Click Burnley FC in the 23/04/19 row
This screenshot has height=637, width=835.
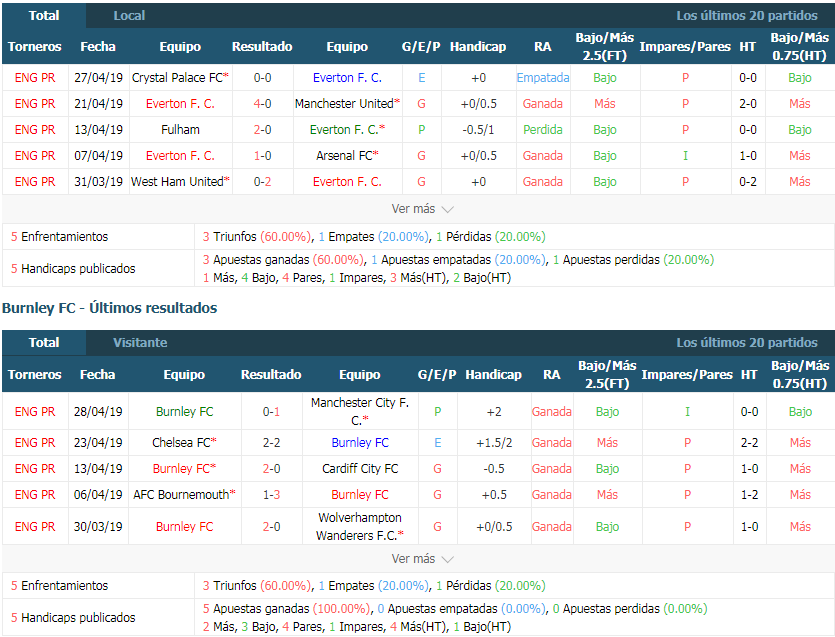tap(360, 443)
